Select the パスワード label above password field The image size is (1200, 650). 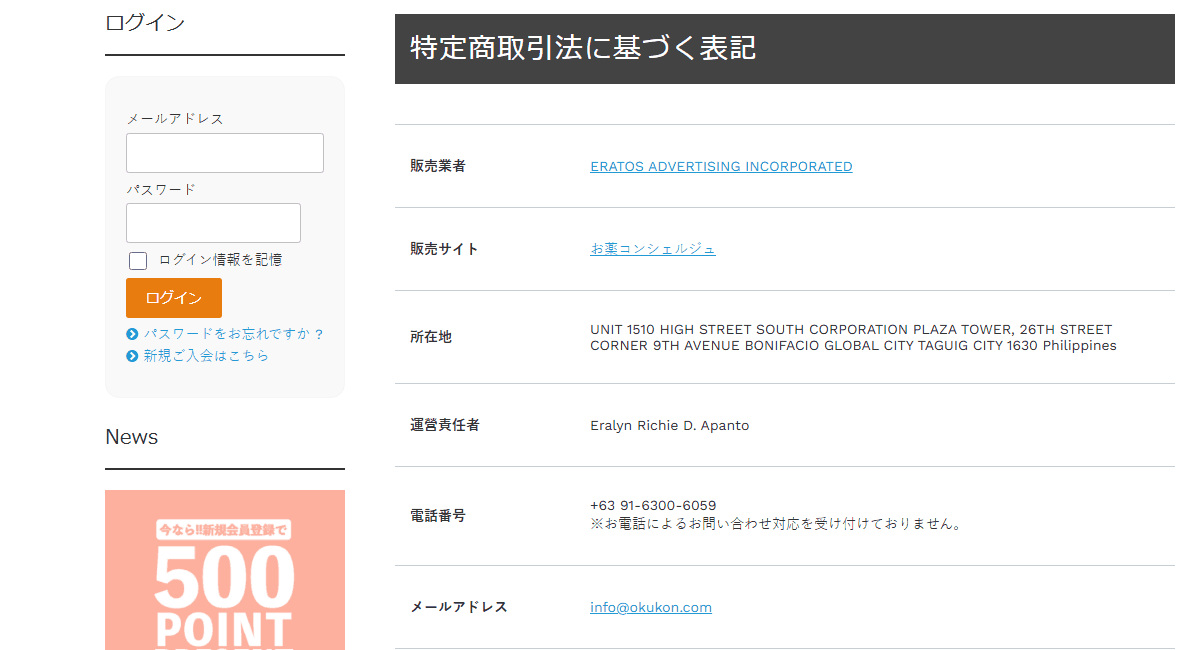click(161, 190)
